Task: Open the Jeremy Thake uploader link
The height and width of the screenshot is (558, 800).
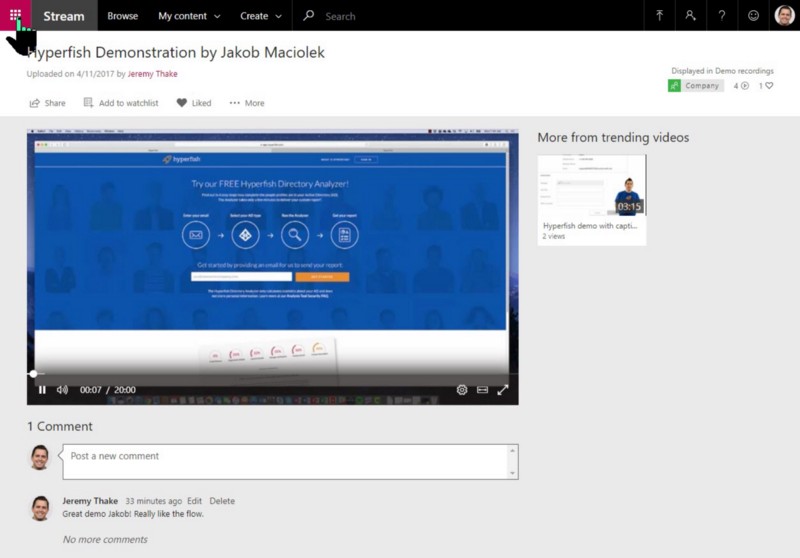Action: click(153, 74)
